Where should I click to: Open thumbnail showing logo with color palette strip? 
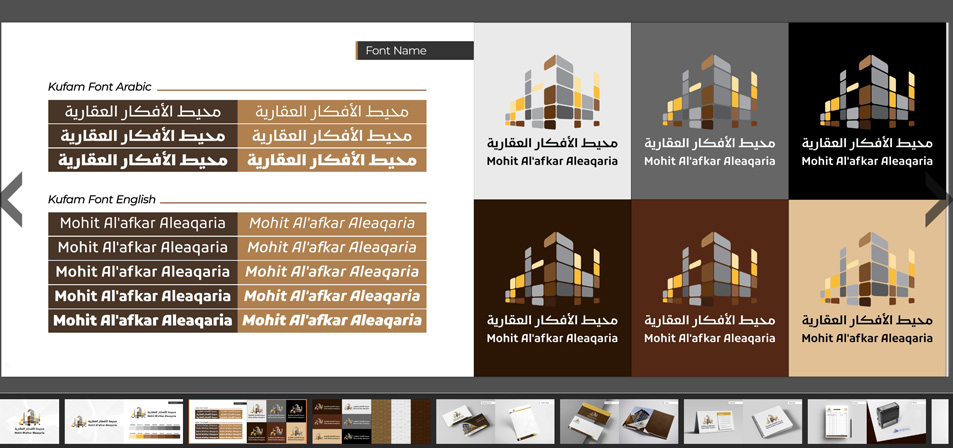click(x=124, y=421)
